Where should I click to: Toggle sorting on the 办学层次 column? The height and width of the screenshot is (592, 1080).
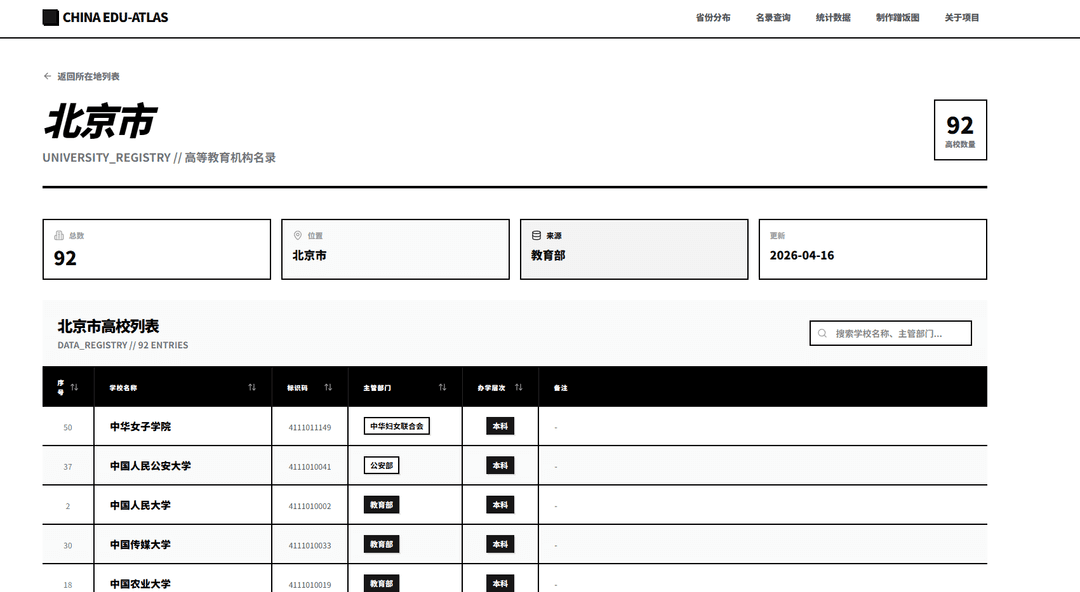[519, 387]
